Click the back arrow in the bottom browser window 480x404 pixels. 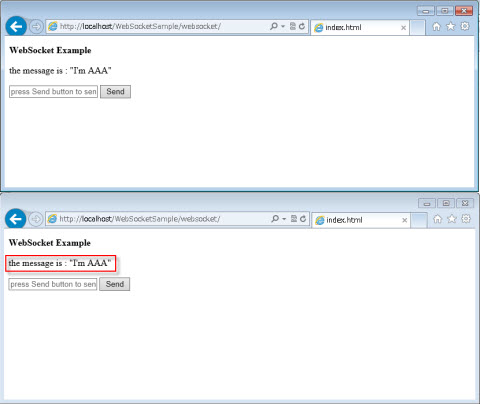tap(15, 219)
